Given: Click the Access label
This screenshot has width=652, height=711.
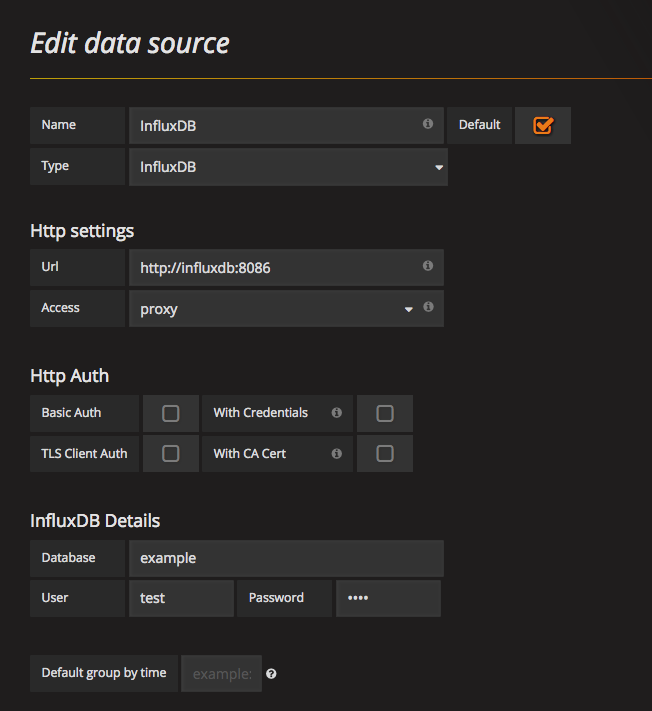Looking at the screenshot, I should (60, 308).
